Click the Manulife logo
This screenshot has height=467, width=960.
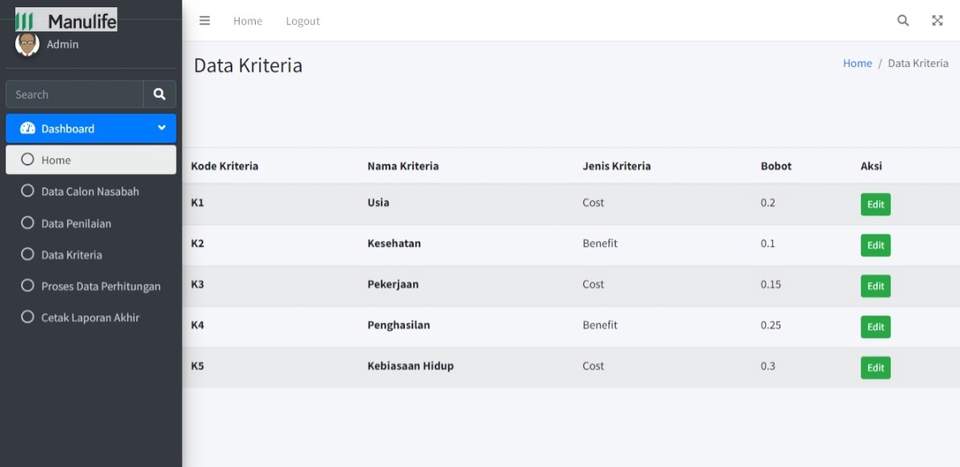66,20
